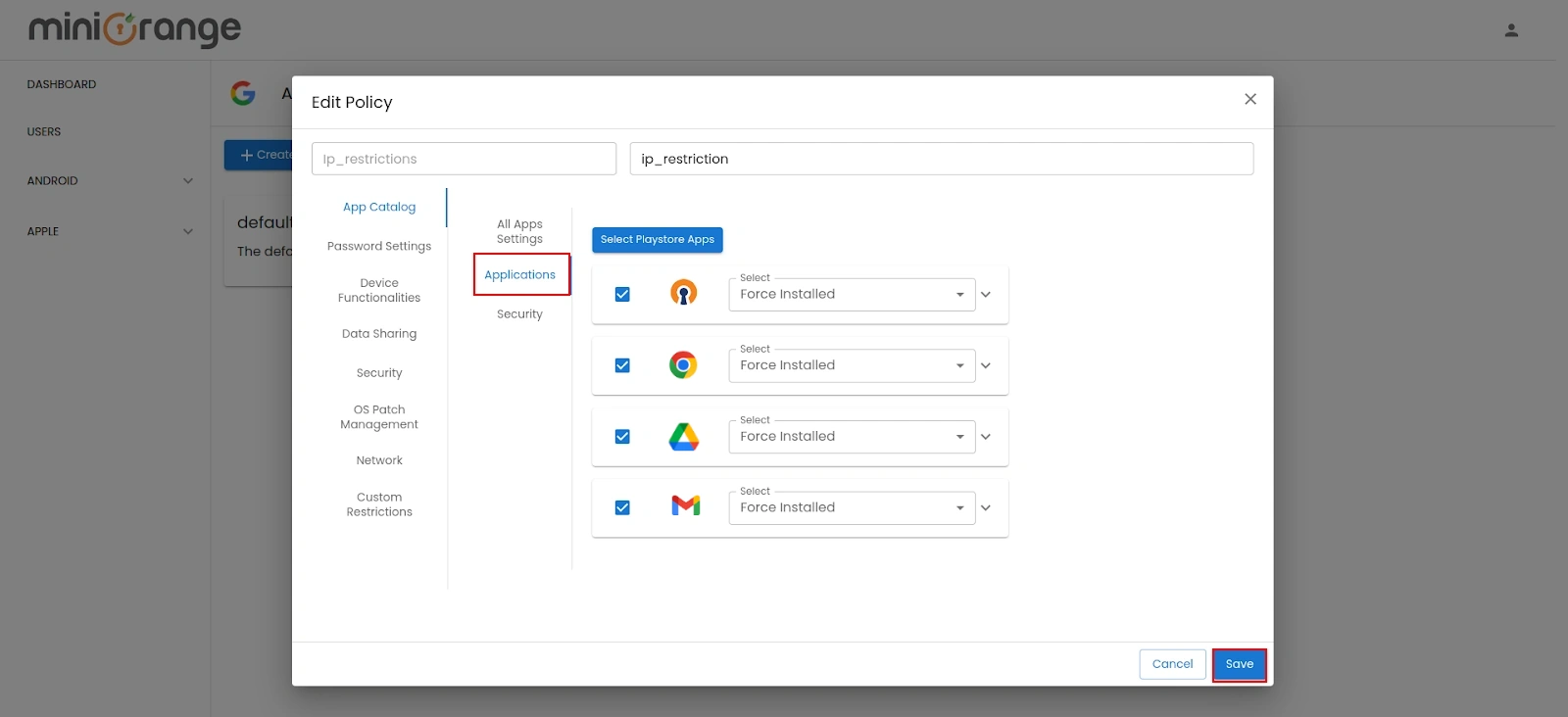Viewport: 1568px width, 717px height.
Task: Click the Create button behind dialog
Action: (x=259, y=155)
